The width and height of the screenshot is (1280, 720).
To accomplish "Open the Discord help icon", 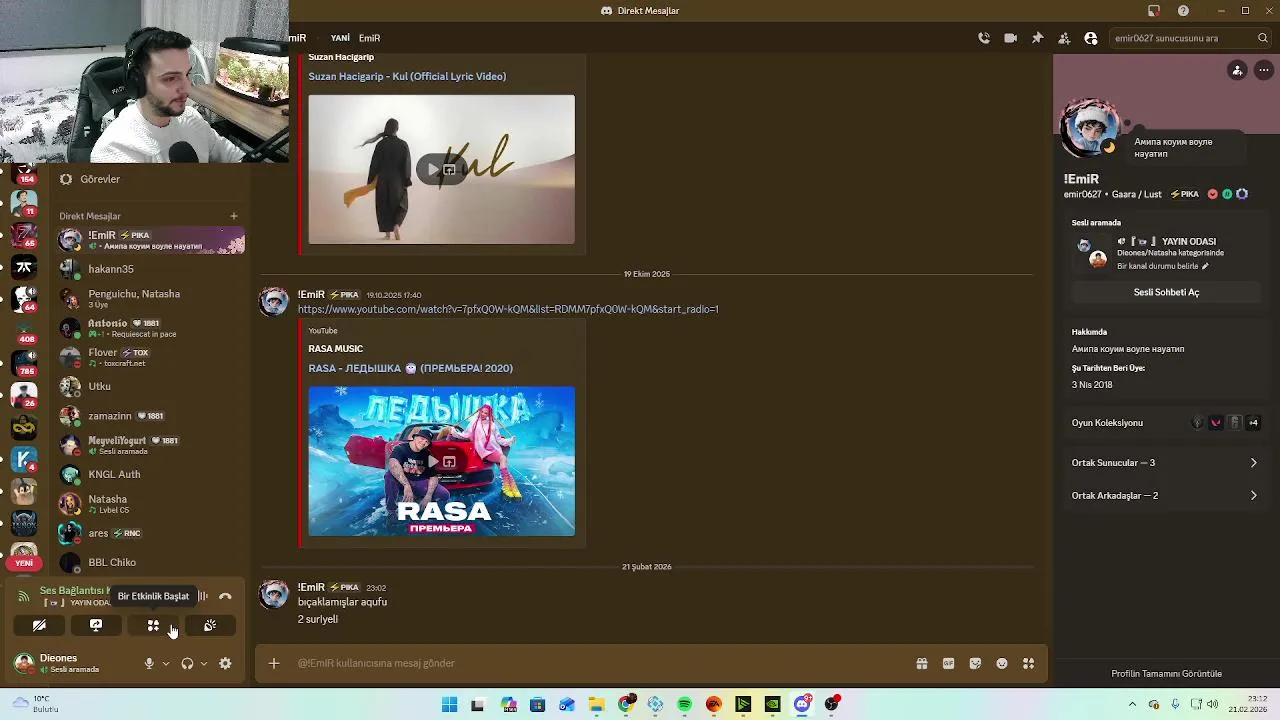I will tap(1184, 11).
